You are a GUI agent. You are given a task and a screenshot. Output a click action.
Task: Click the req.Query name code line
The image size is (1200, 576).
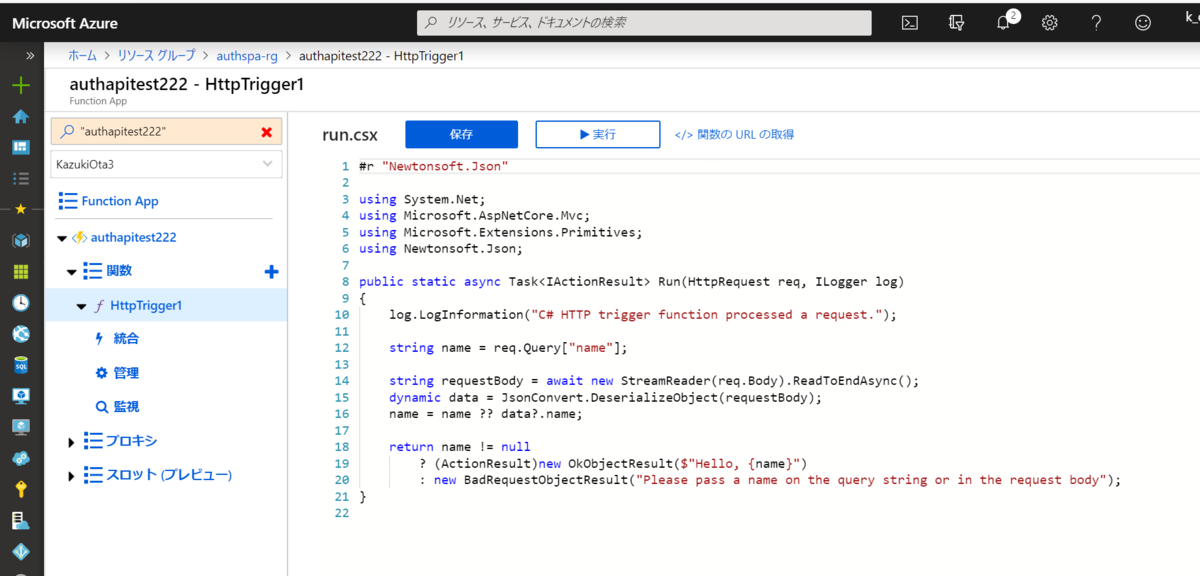pyautogui.click(x=508, y=347)
